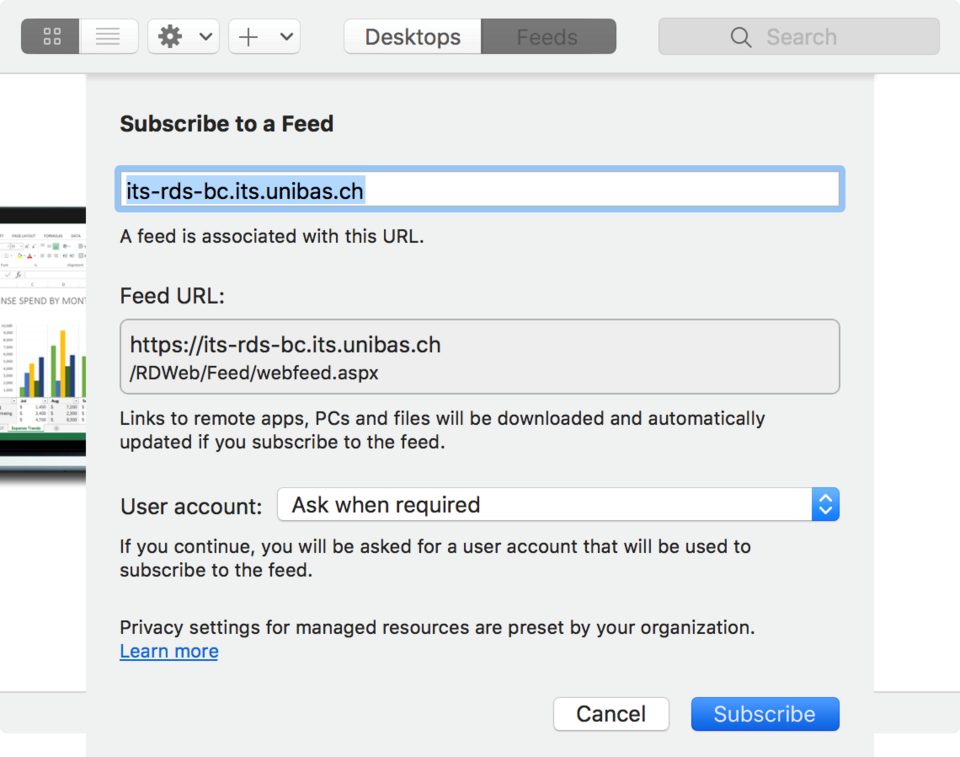Switch to the Feeds tab
Screen dimensions: 960x757
[x=547, y=37]
